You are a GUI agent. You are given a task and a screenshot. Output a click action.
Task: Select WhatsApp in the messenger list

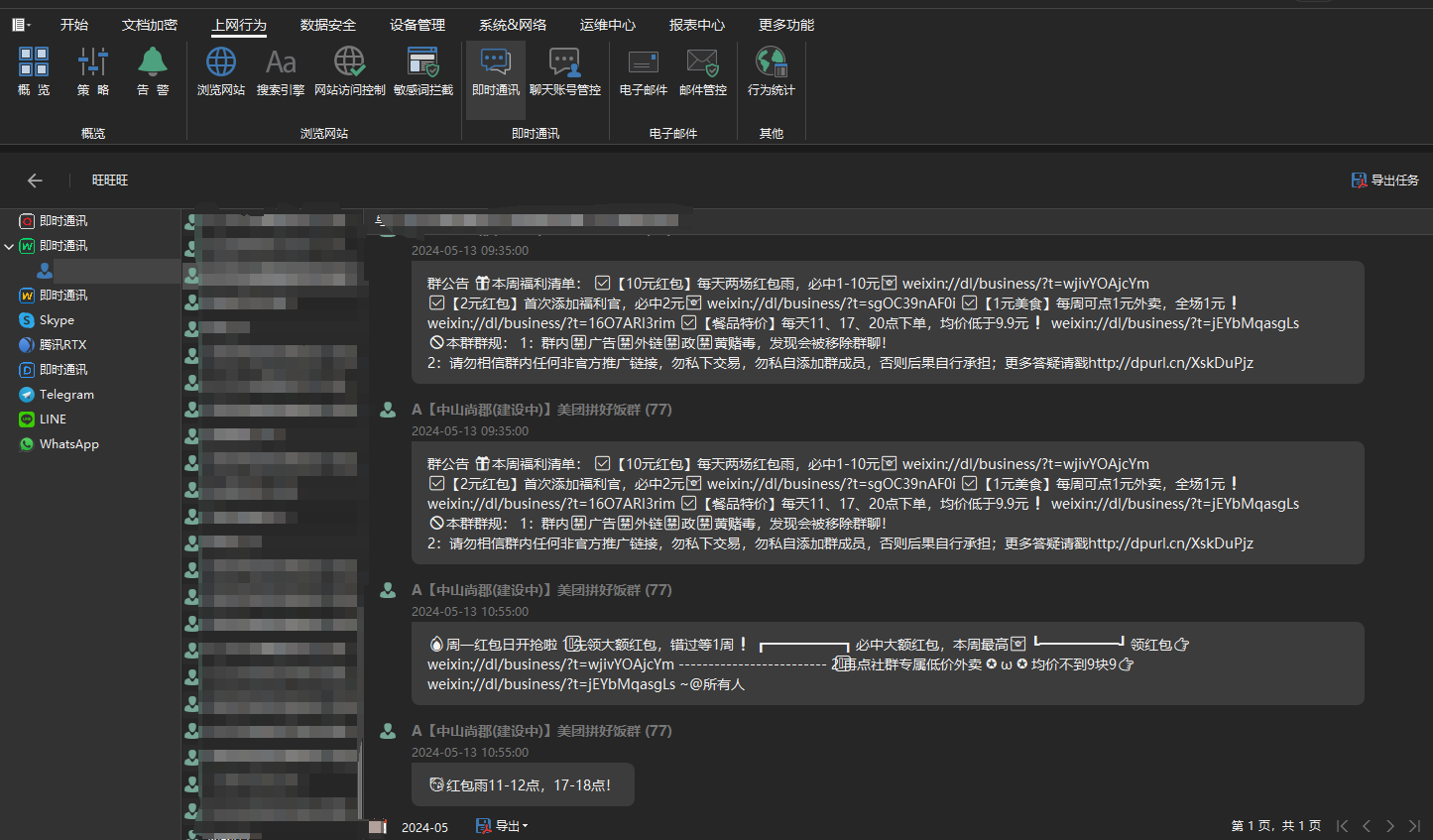click(68, 444)
